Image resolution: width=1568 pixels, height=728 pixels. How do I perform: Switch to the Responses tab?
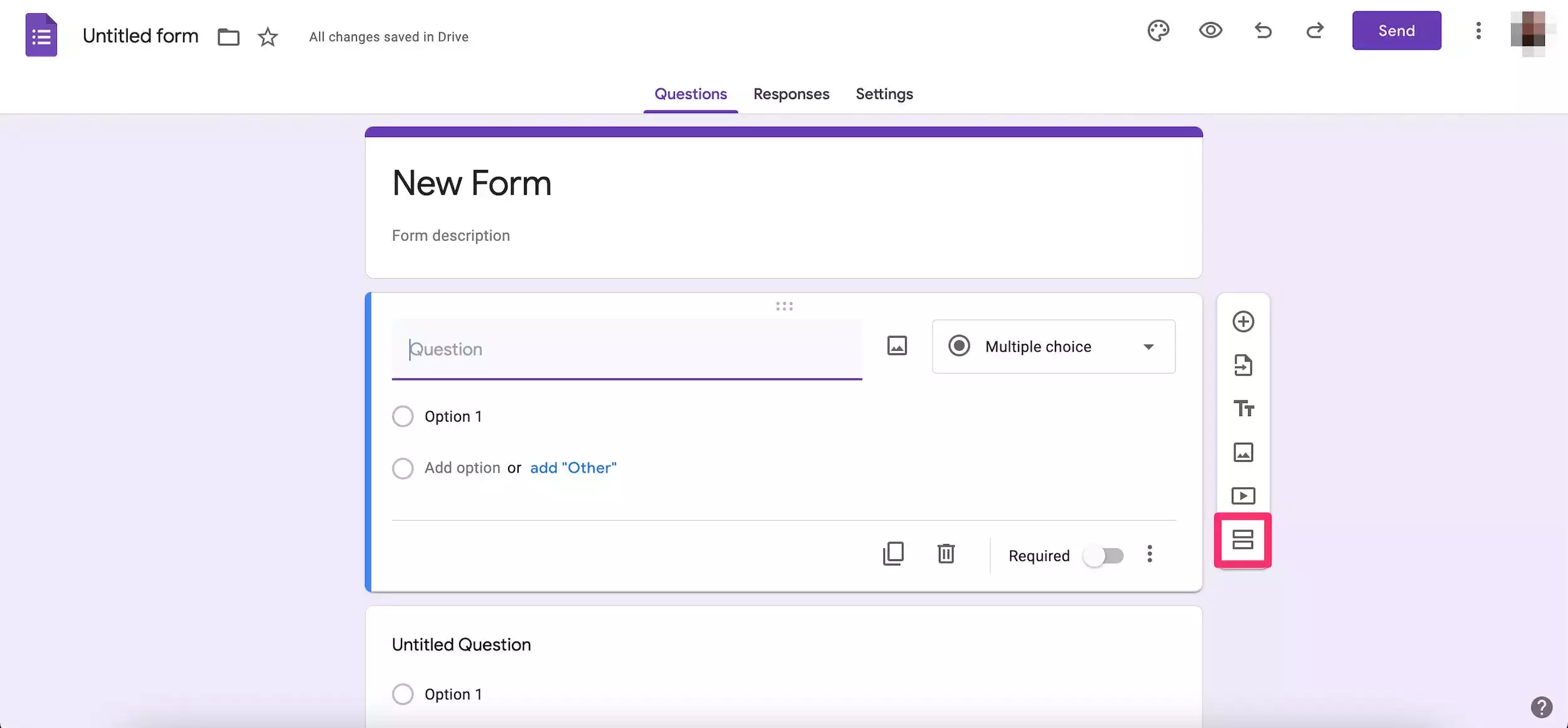(x=791, y=94)
